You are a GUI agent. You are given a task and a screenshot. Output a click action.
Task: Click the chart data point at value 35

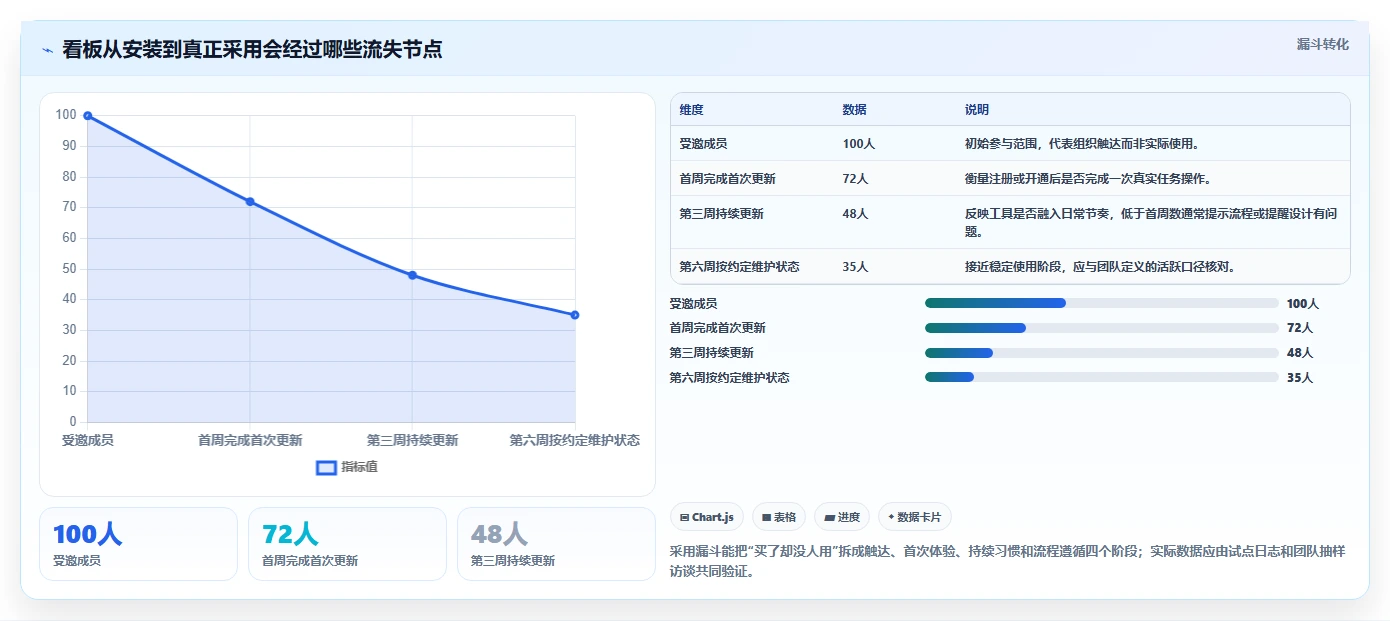pos(575,315)
